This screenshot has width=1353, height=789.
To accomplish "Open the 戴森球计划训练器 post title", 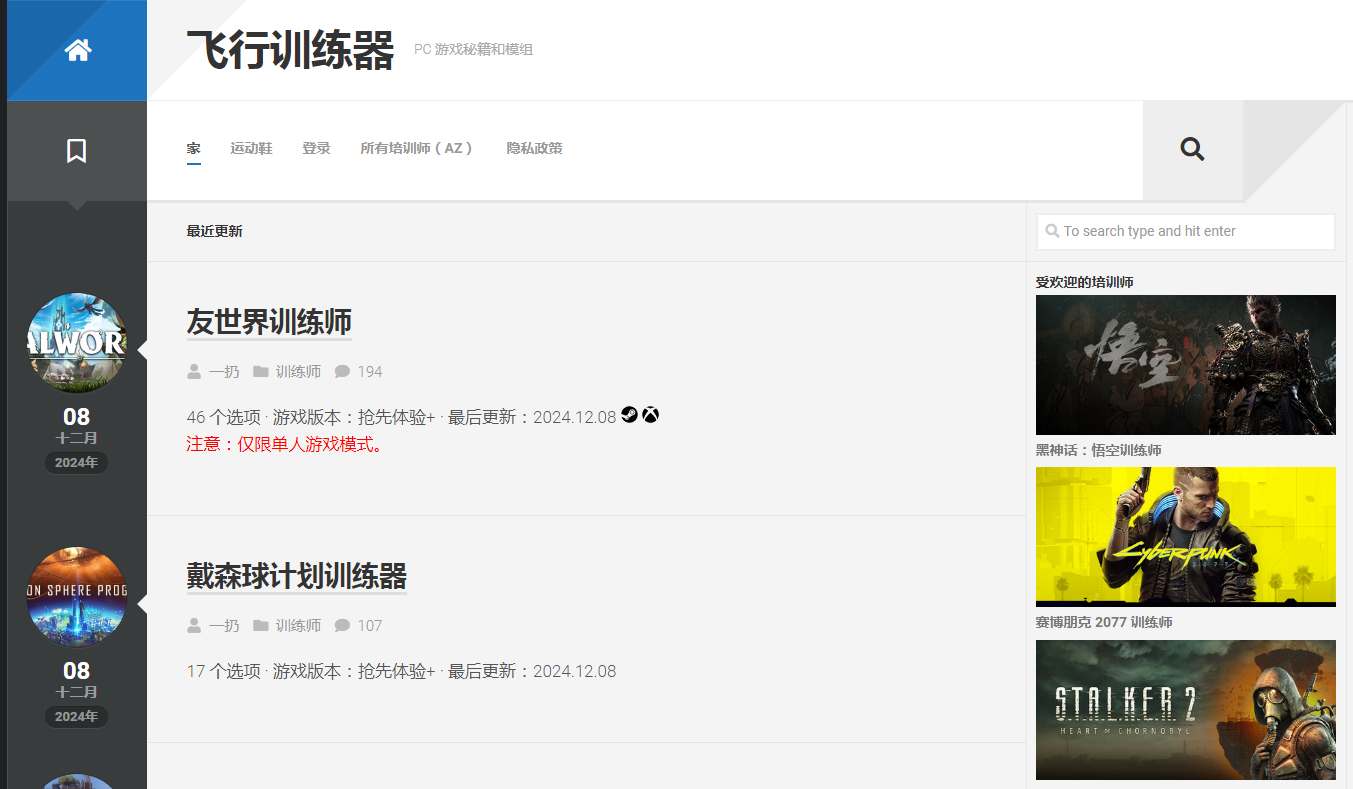I will [x=296, y=576].
